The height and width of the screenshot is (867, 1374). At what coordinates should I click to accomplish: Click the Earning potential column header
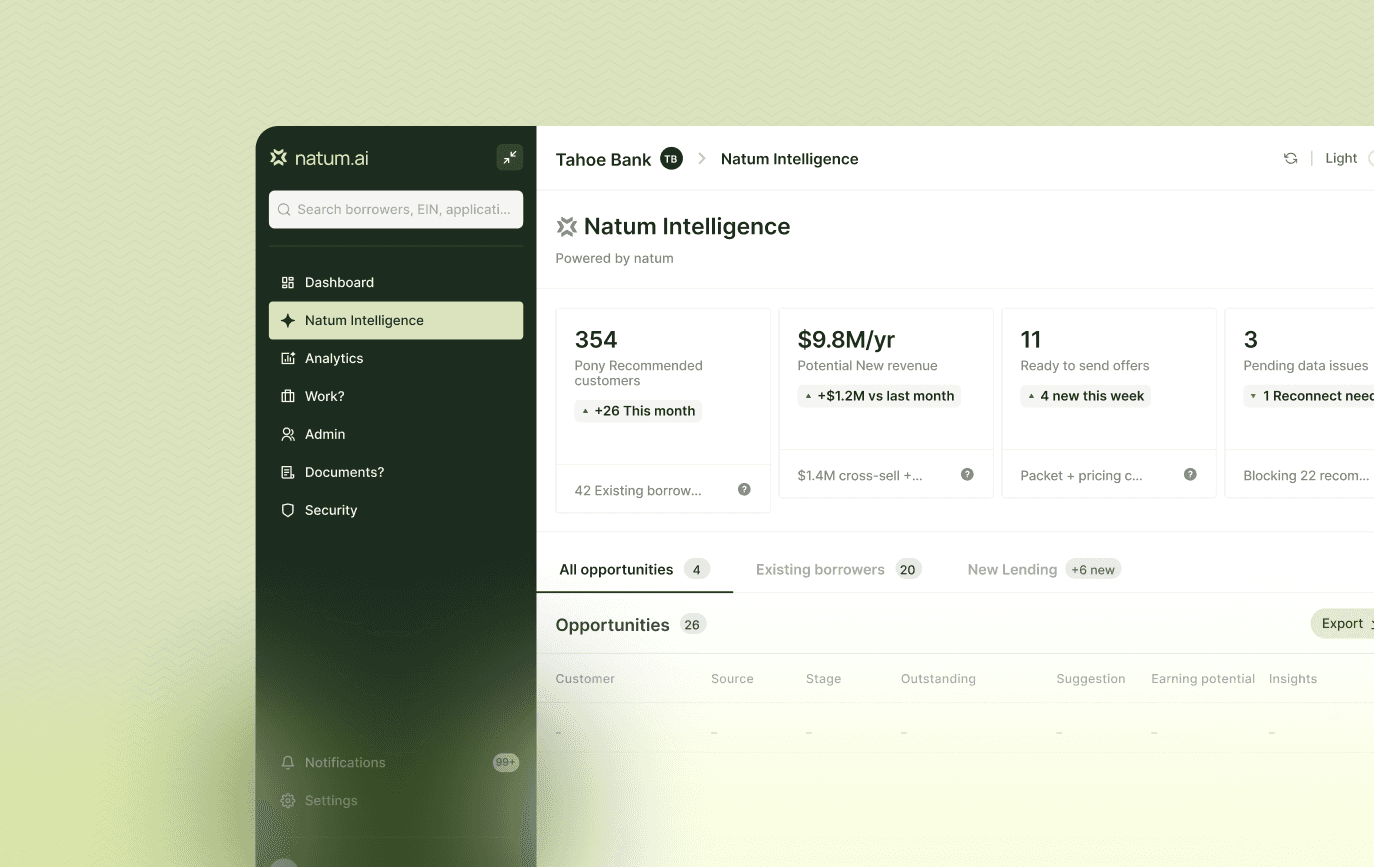coord(1203,679)
